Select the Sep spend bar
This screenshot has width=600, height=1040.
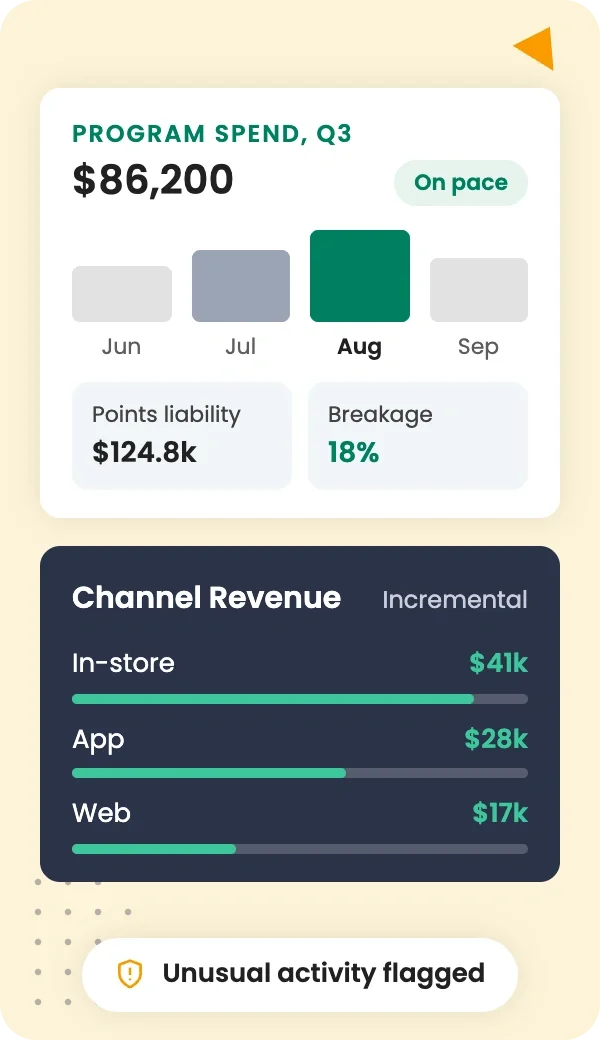[x=479, y=290]
